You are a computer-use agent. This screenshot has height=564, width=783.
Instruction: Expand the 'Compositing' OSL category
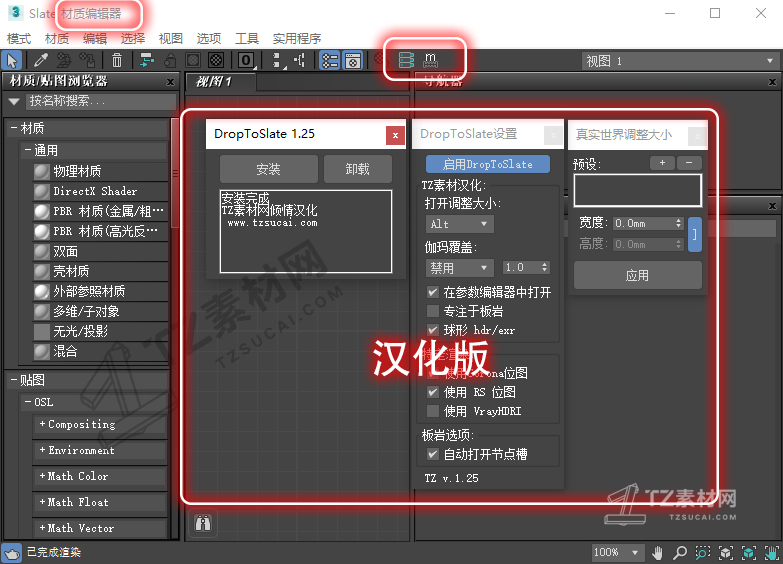(x=42, y=424)
